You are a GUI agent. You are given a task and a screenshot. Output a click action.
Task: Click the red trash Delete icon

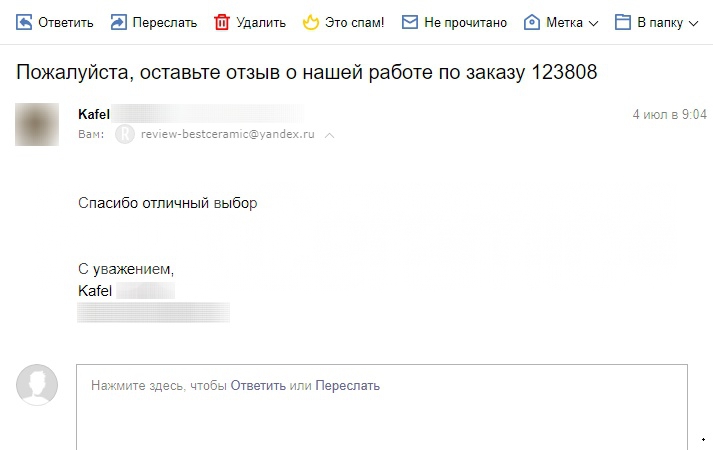click(222, 22)
